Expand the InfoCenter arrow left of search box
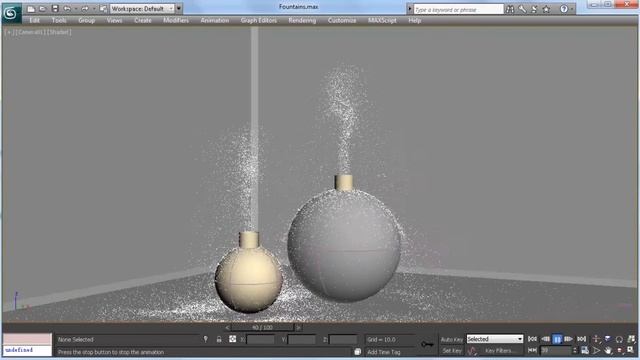Screen dimensions: 640x360 click(x=410, y=9)
